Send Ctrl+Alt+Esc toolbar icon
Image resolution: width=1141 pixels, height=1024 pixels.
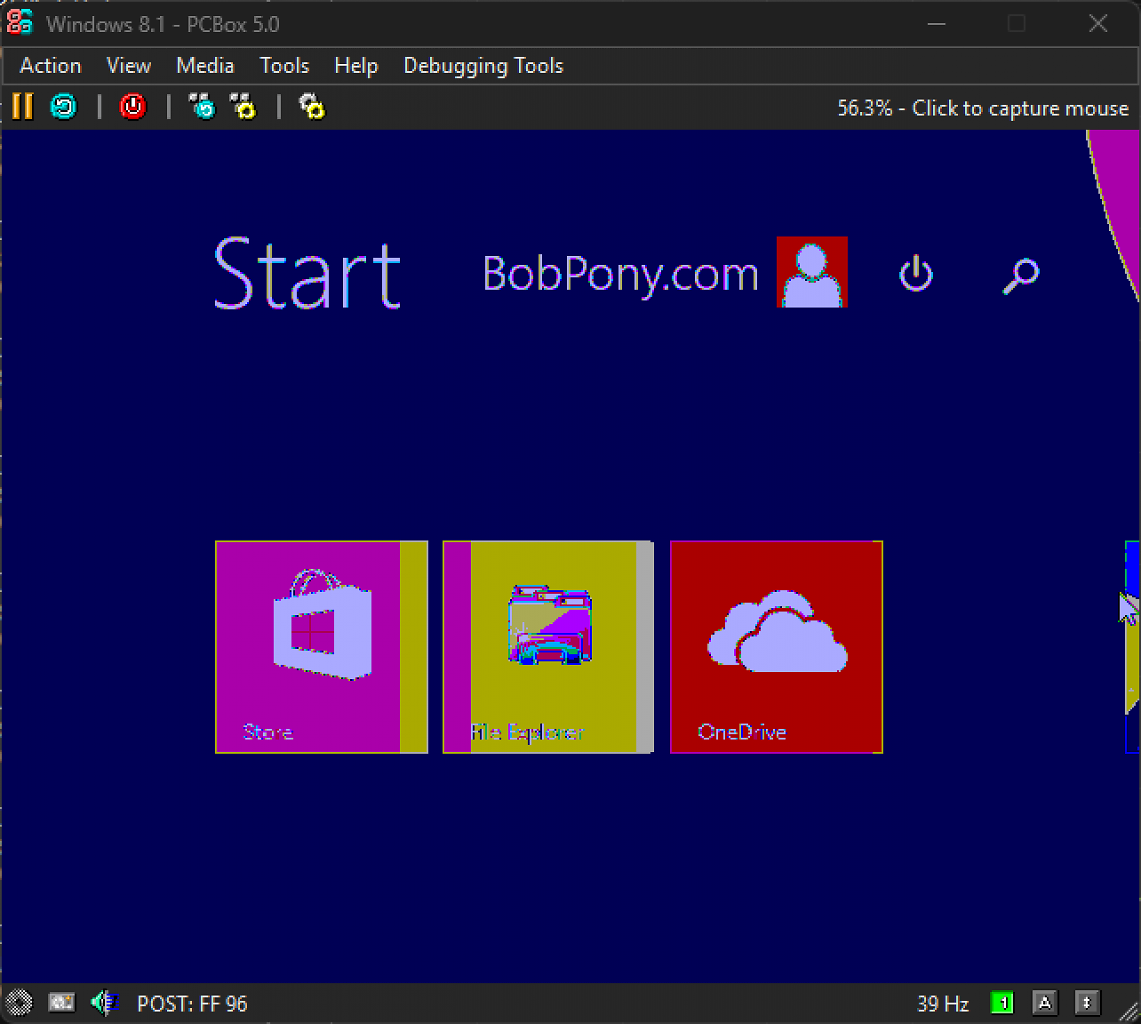click(x=243, y=107)
